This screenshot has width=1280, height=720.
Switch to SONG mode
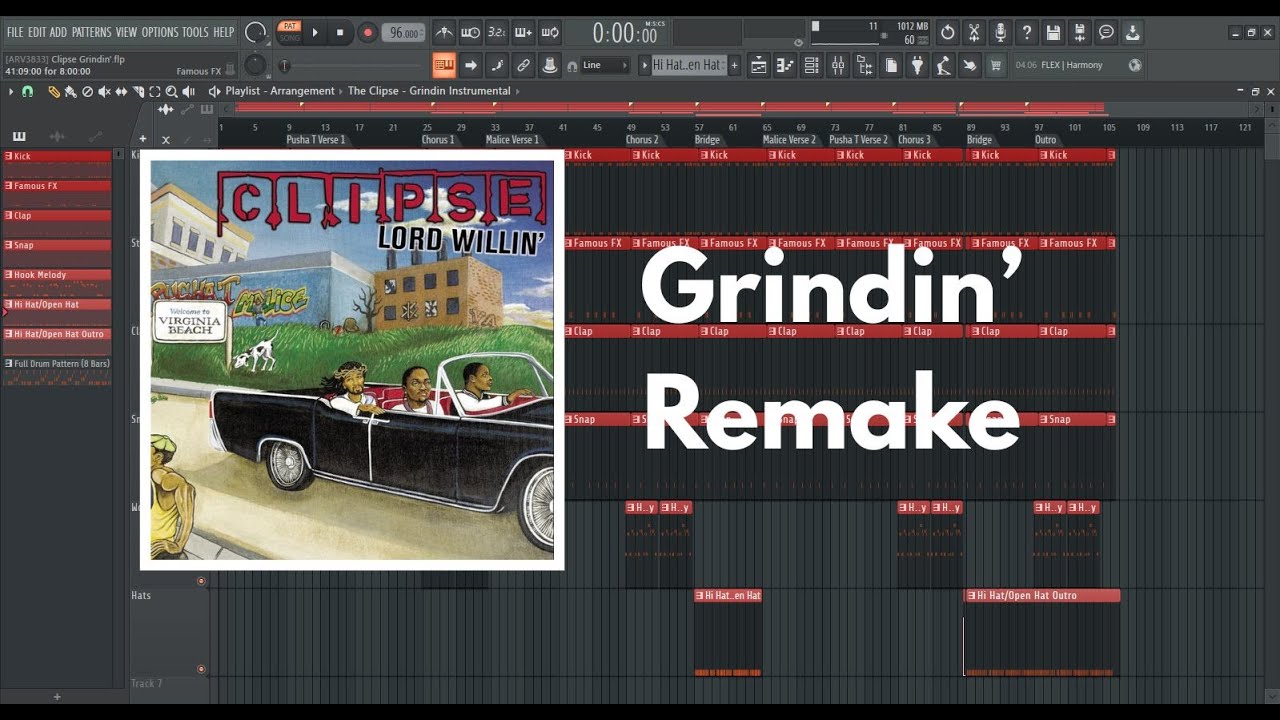(289, 37)
